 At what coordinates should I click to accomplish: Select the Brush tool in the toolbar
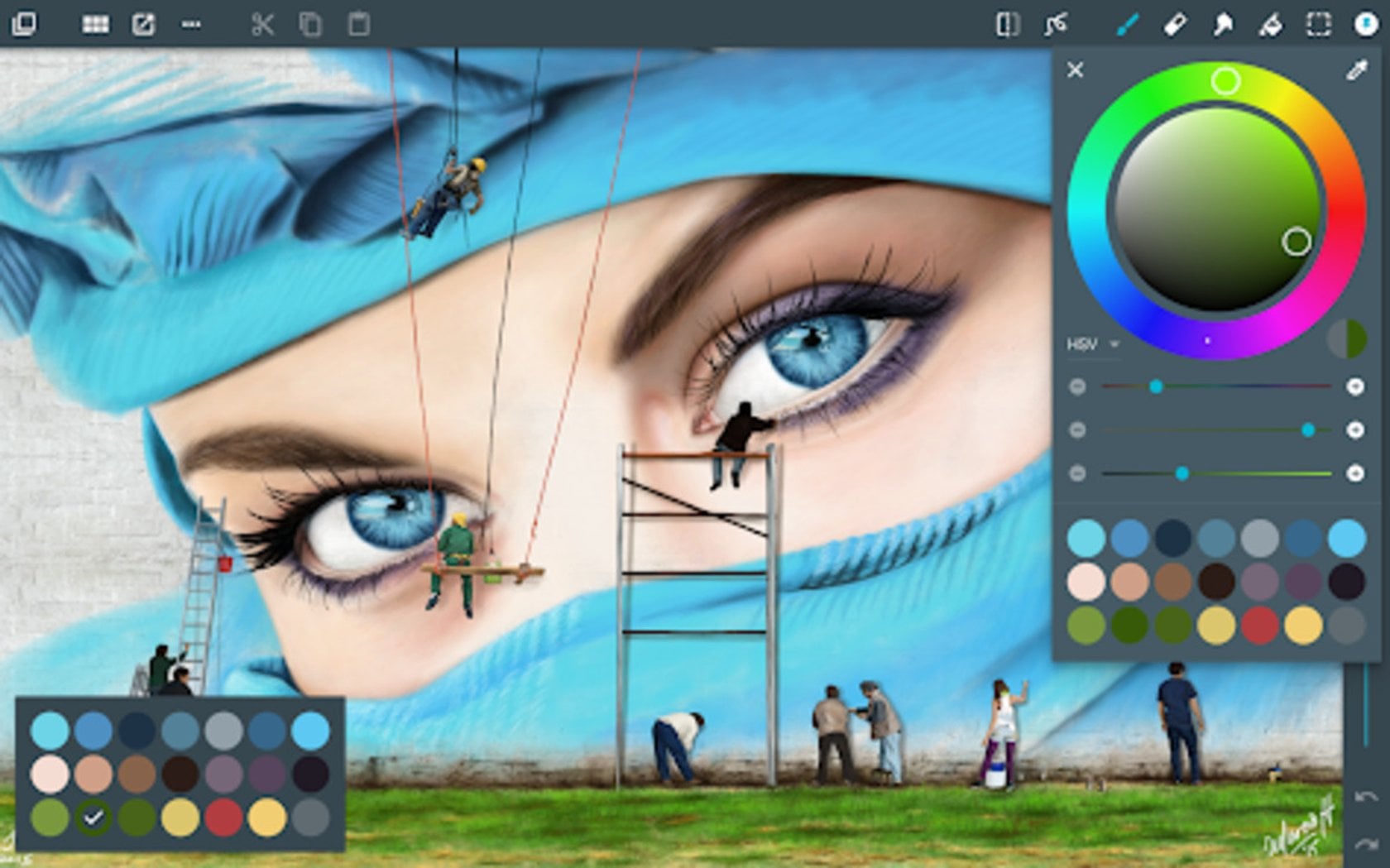pyautogui.click(x=1124, y=26)
